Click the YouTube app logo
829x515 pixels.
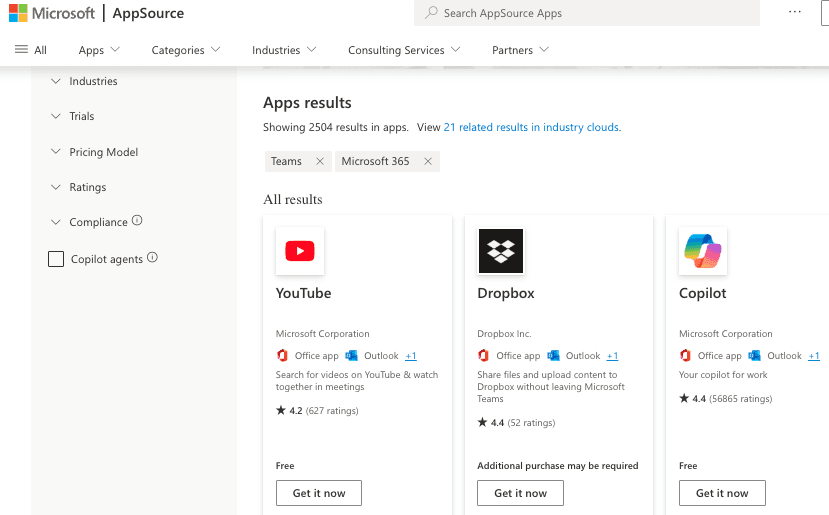[300, 251]
